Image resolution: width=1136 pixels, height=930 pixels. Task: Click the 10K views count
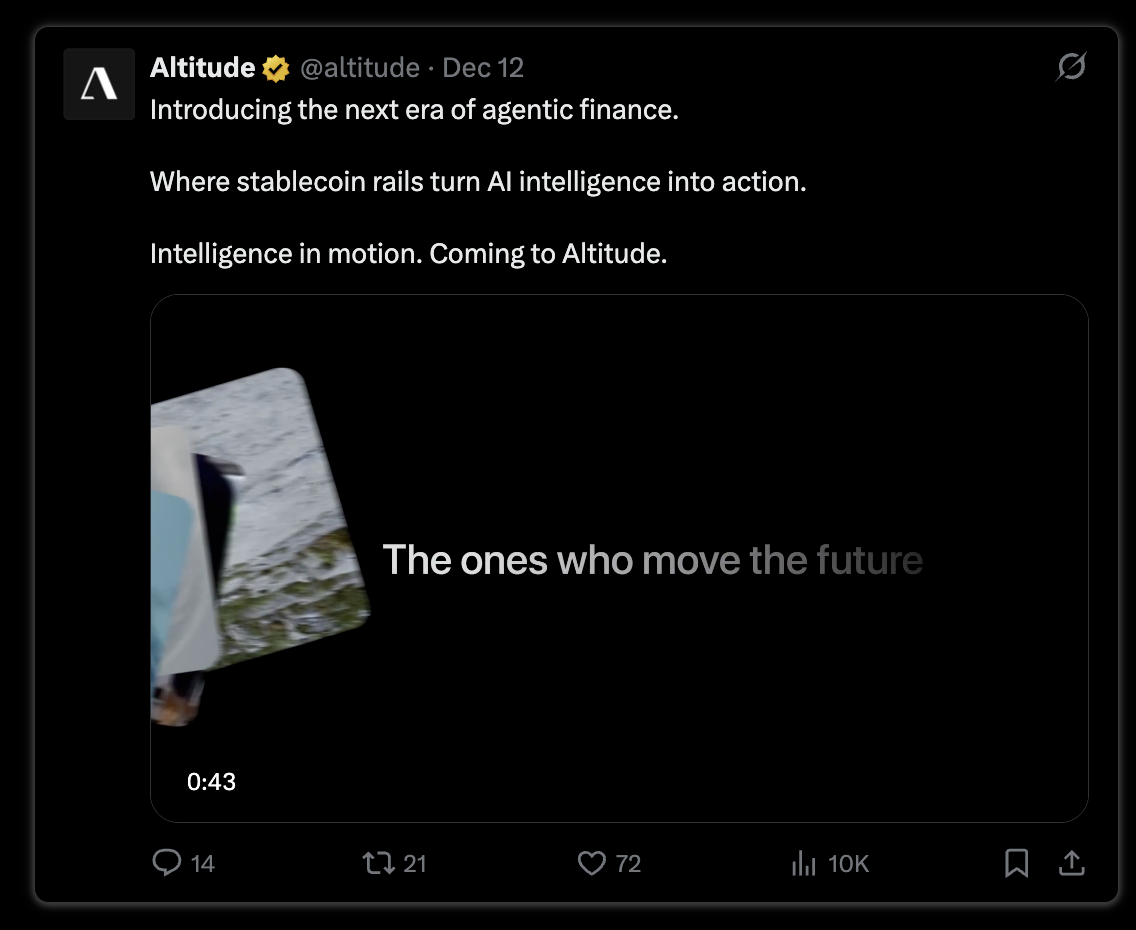click(x=848, y=863)
